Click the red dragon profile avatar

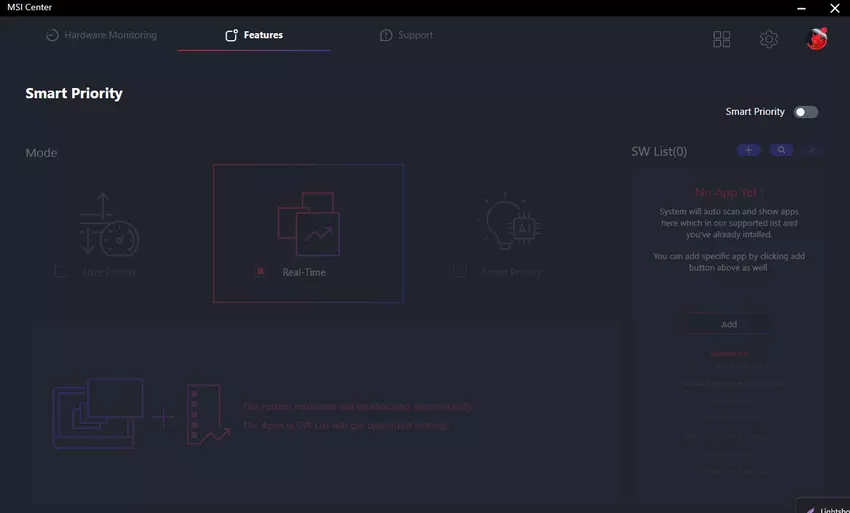(816, 39)
